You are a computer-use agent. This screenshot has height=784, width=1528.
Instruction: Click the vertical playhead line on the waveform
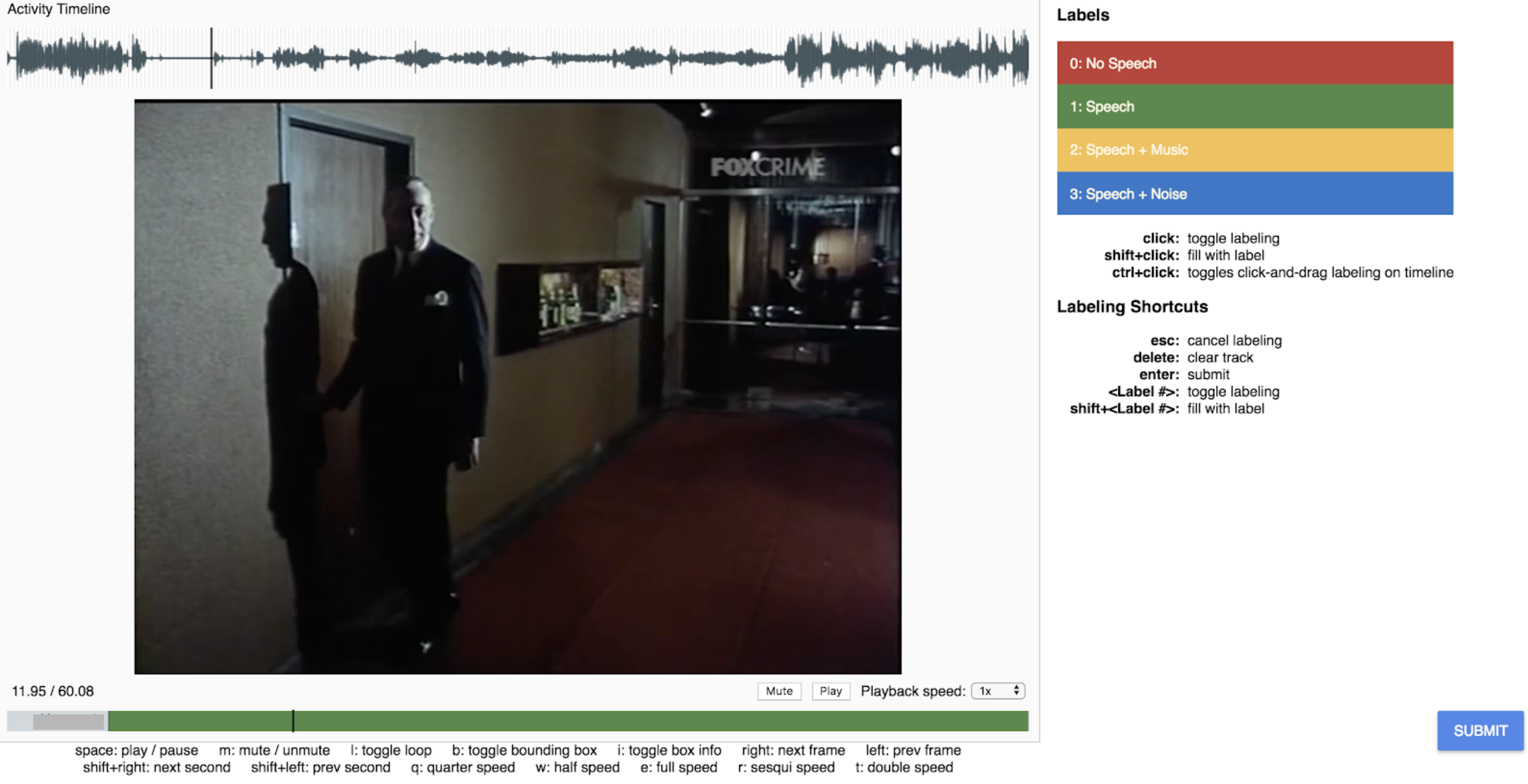(211, 57)
